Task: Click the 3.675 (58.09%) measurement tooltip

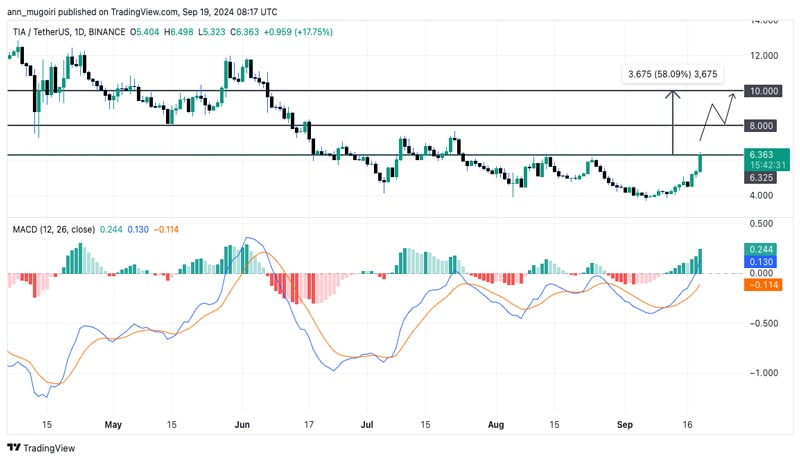Action: [x=672, y=74]
